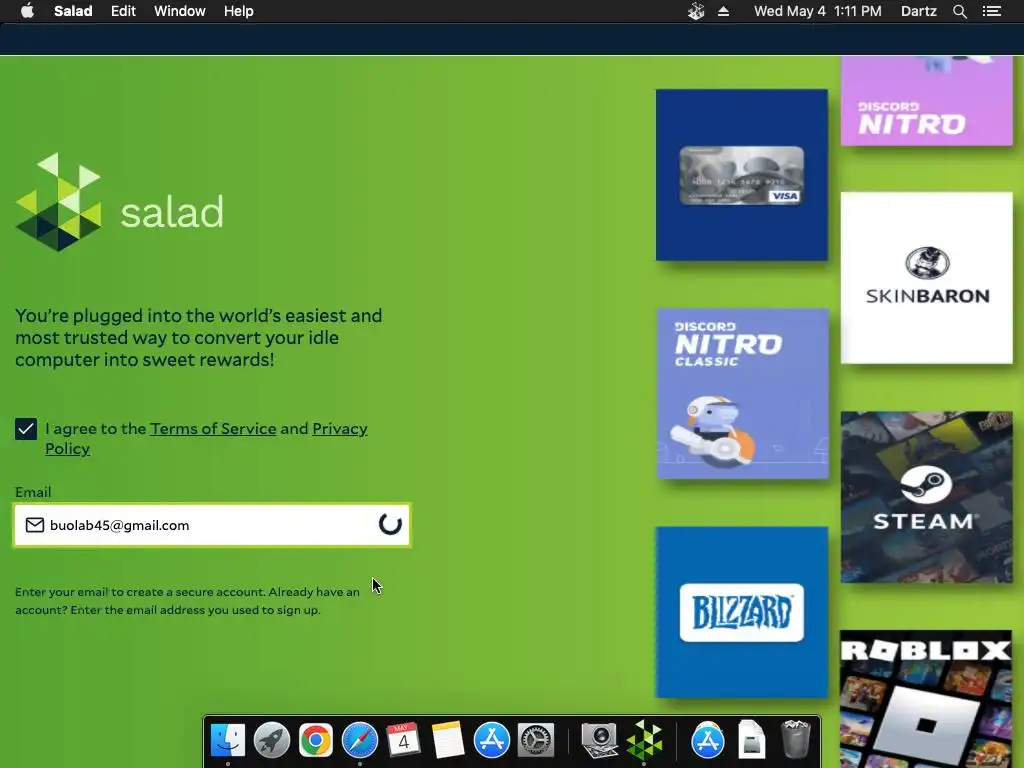
Task: Open System Preferences gear in Dock
Action: 536,741
